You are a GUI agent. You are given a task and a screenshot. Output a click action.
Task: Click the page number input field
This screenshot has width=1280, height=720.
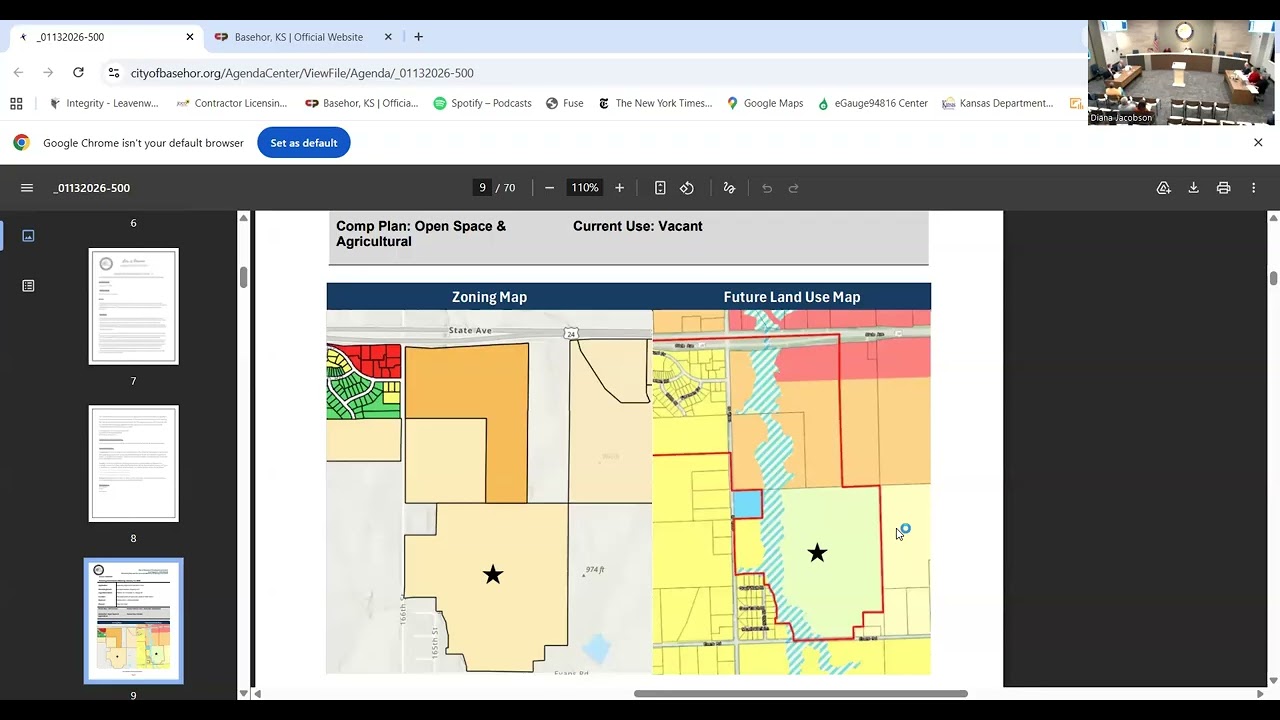(483, 188)
